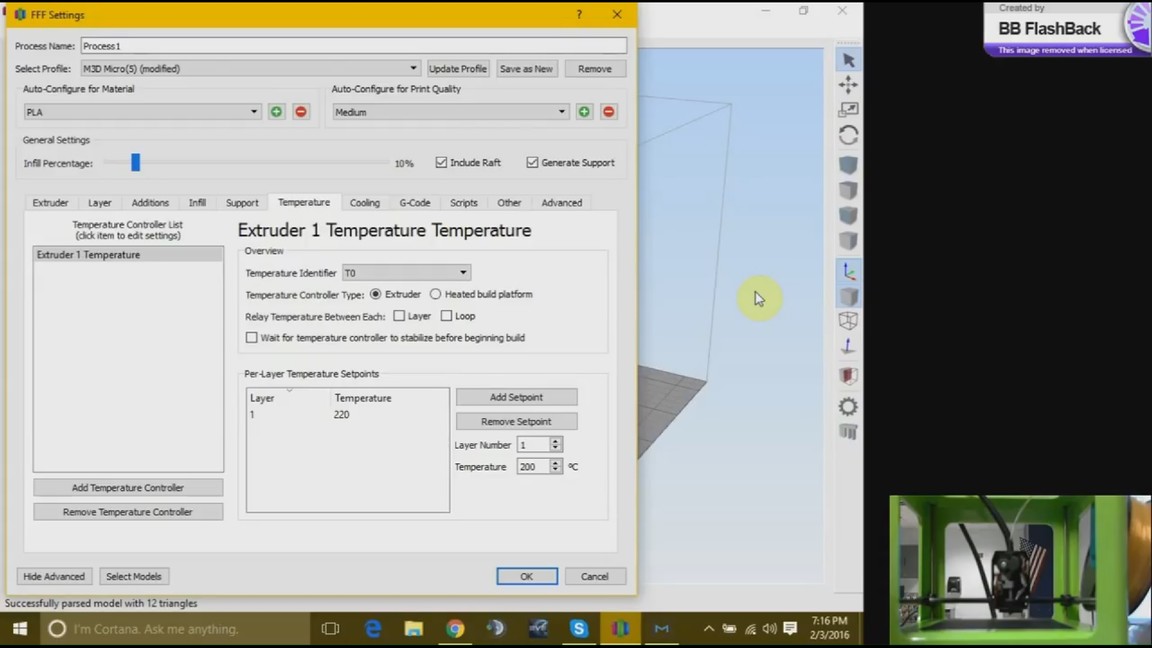Click the gear settings icon in toolbar
The width and height of the screenshot is (1152, 648).
click(x=848, y=406)
